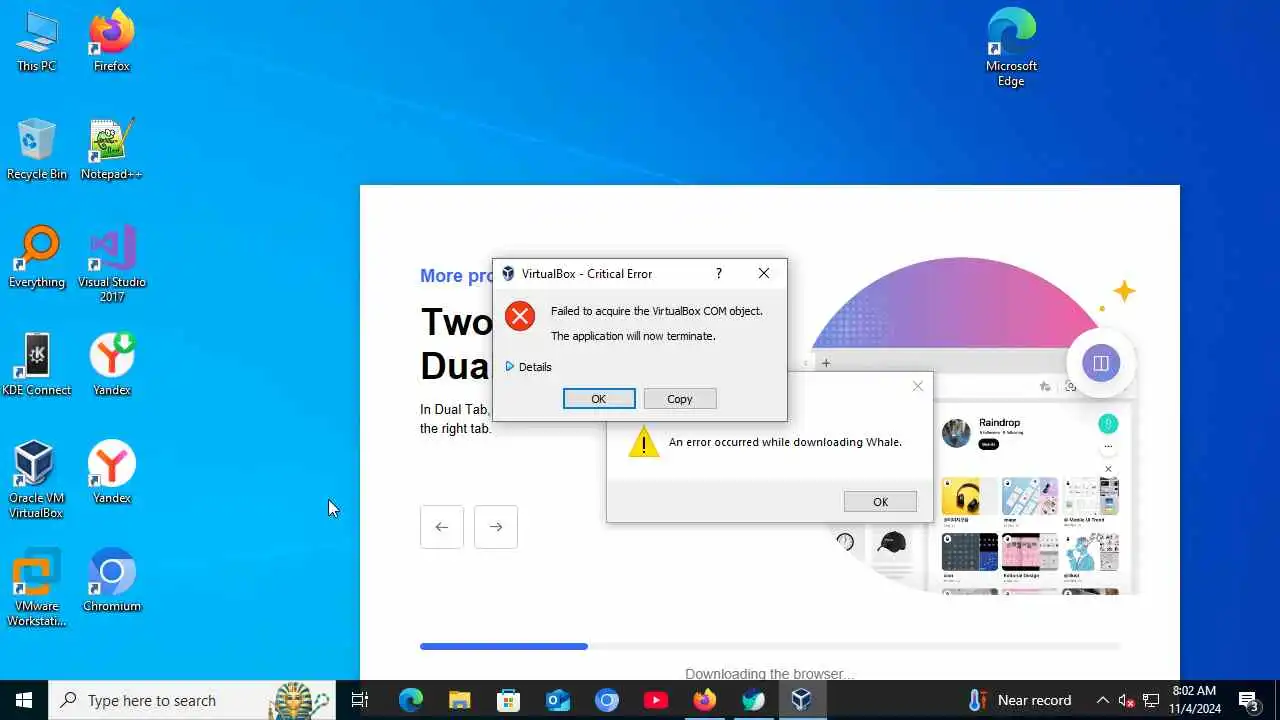Click the dual tab panel icon in illustration
This screenshot has width=1280, height=720.
tap(1101, 363)
